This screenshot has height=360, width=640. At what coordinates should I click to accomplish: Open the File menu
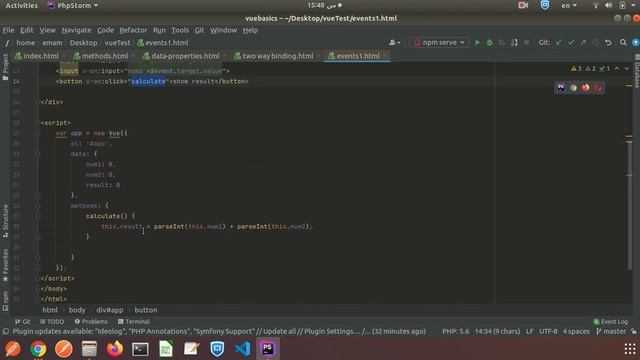coord(8,30)
